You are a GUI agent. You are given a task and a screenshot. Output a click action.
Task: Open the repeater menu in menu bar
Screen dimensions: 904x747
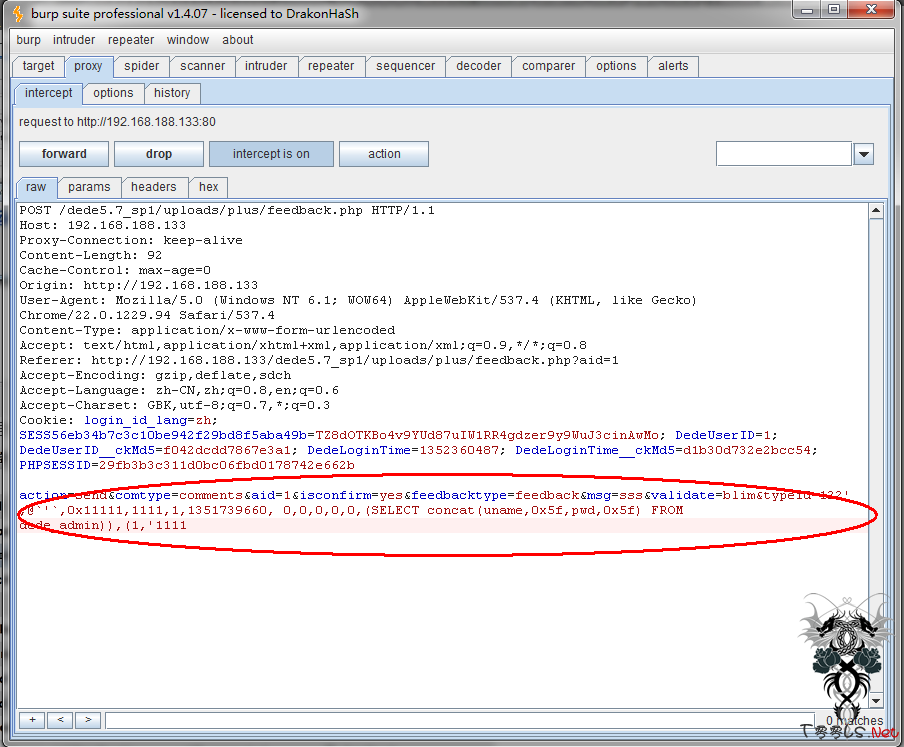pos(131,40)
